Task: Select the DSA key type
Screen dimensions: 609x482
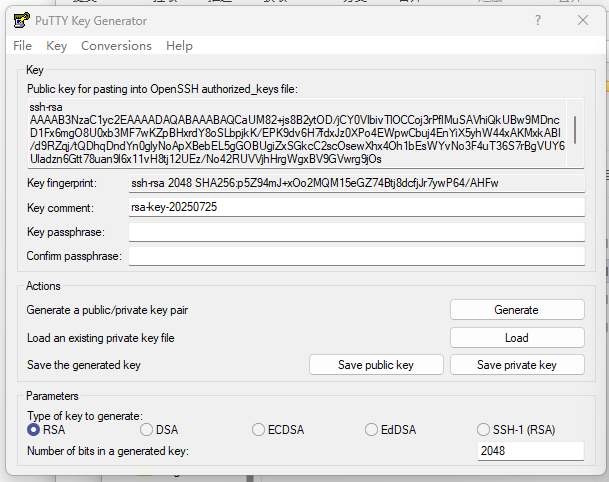Action: click(147, 430)
